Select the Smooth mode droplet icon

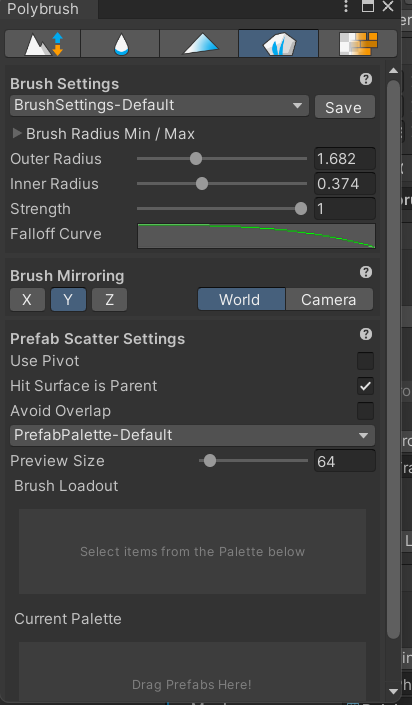point(120,44)
